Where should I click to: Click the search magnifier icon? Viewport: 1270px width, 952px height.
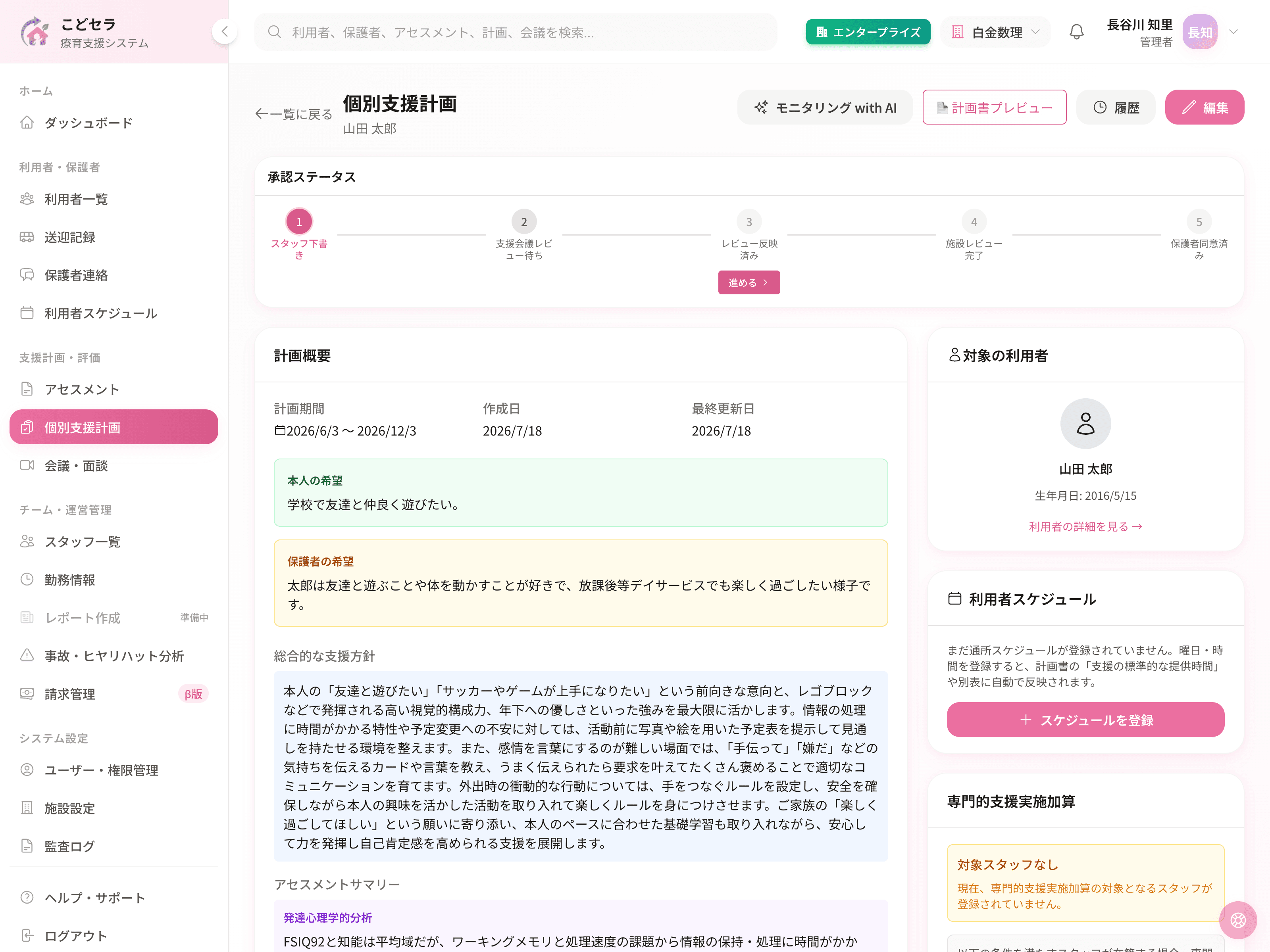[x=275, y=32]
